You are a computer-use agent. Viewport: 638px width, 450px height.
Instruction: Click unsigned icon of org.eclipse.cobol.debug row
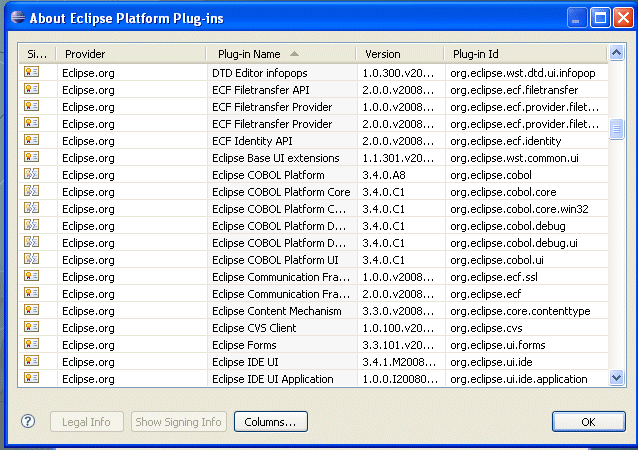pos(31,225)
